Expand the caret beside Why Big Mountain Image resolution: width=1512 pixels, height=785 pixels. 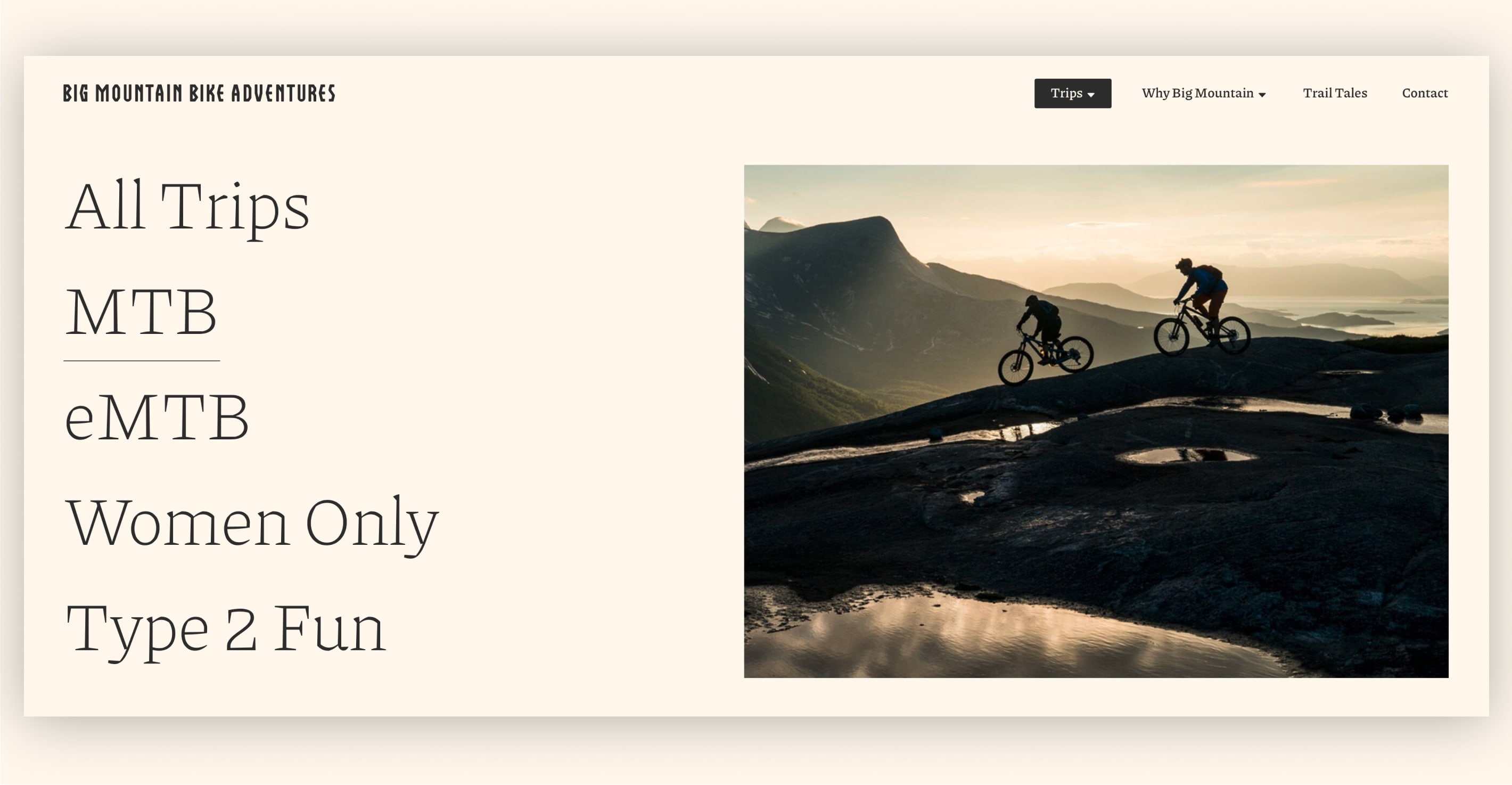point(1262,94)
